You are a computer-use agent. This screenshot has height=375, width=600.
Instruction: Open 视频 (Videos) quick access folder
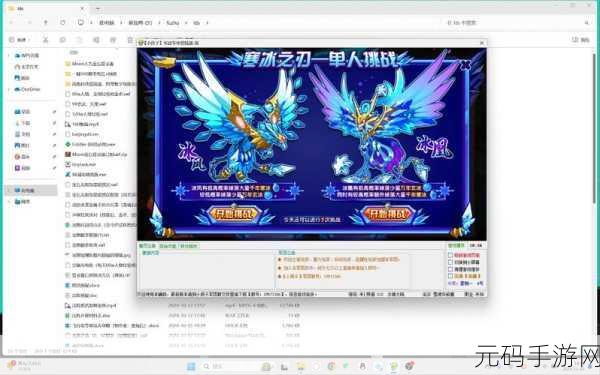pos(22,168)
